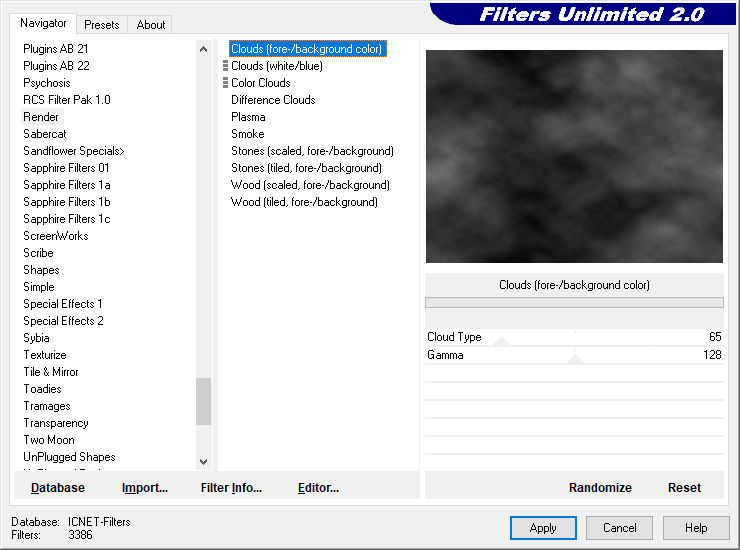Viewport: 740px width, 550px height.
Task: Select Wood (tiled, fore-/background) filter
Action: click(304, 202)
